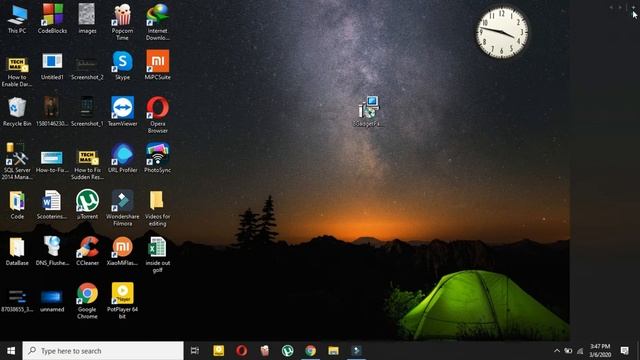Open the yellow Sticky Notes taskbar icon
The width and height of the screenshot is (640, 360).
(218, 351)
